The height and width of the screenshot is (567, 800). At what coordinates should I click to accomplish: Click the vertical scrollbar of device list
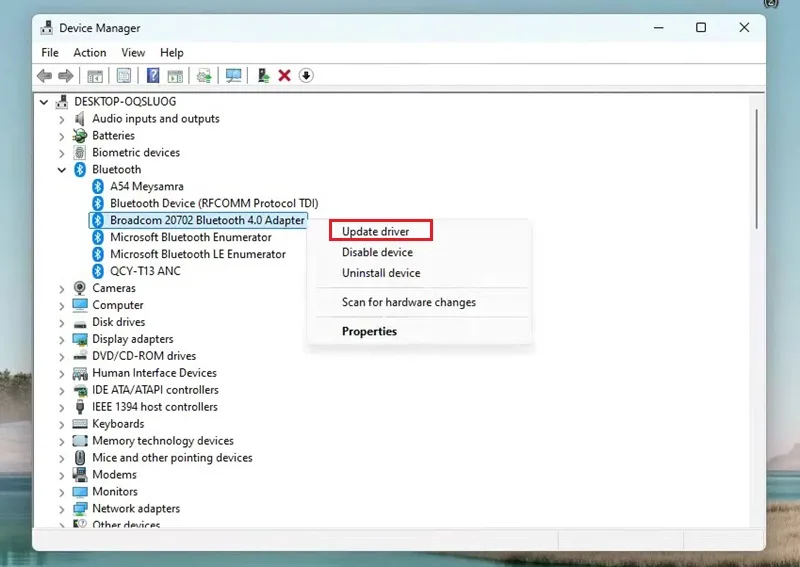[x=757, y=169]
